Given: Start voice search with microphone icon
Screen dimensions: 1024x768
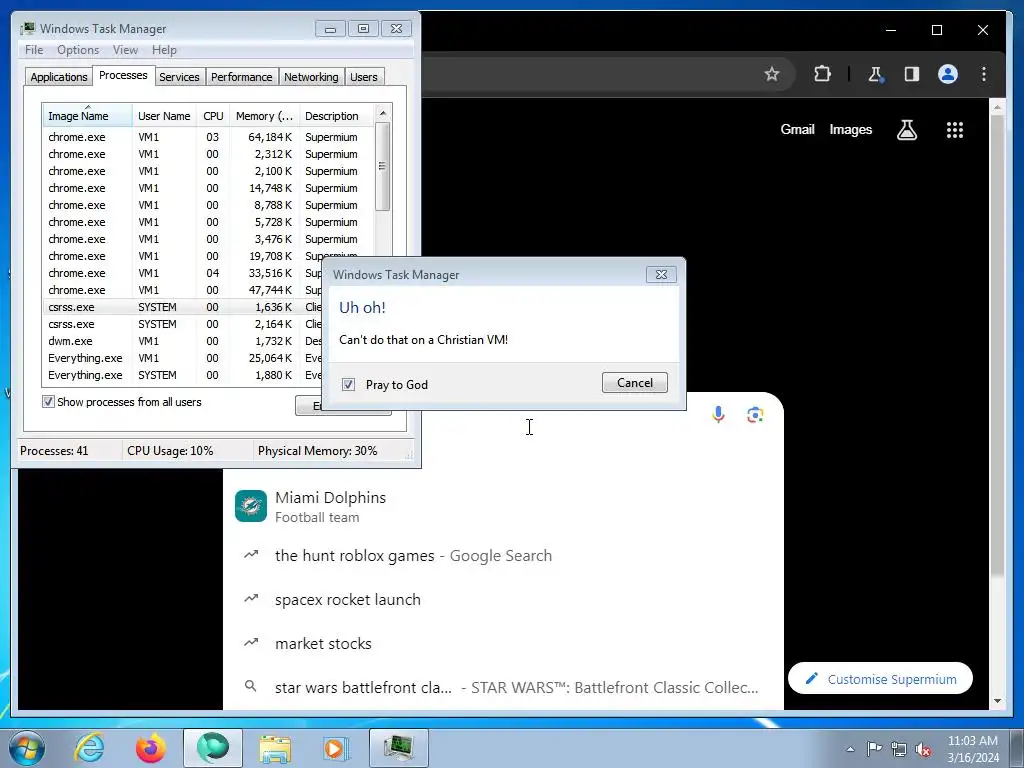Looking at the screenshot, I should [718, 415].
